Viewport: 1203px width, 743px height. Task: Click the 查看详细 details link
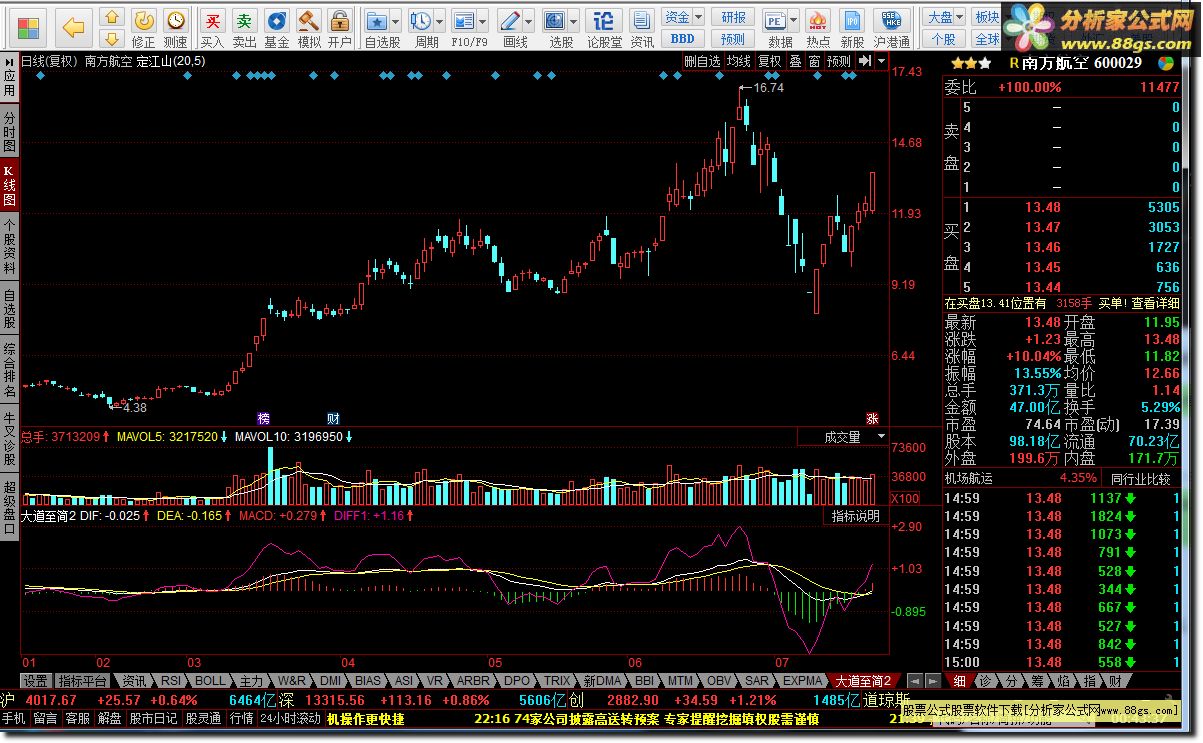coord(1156,303)
